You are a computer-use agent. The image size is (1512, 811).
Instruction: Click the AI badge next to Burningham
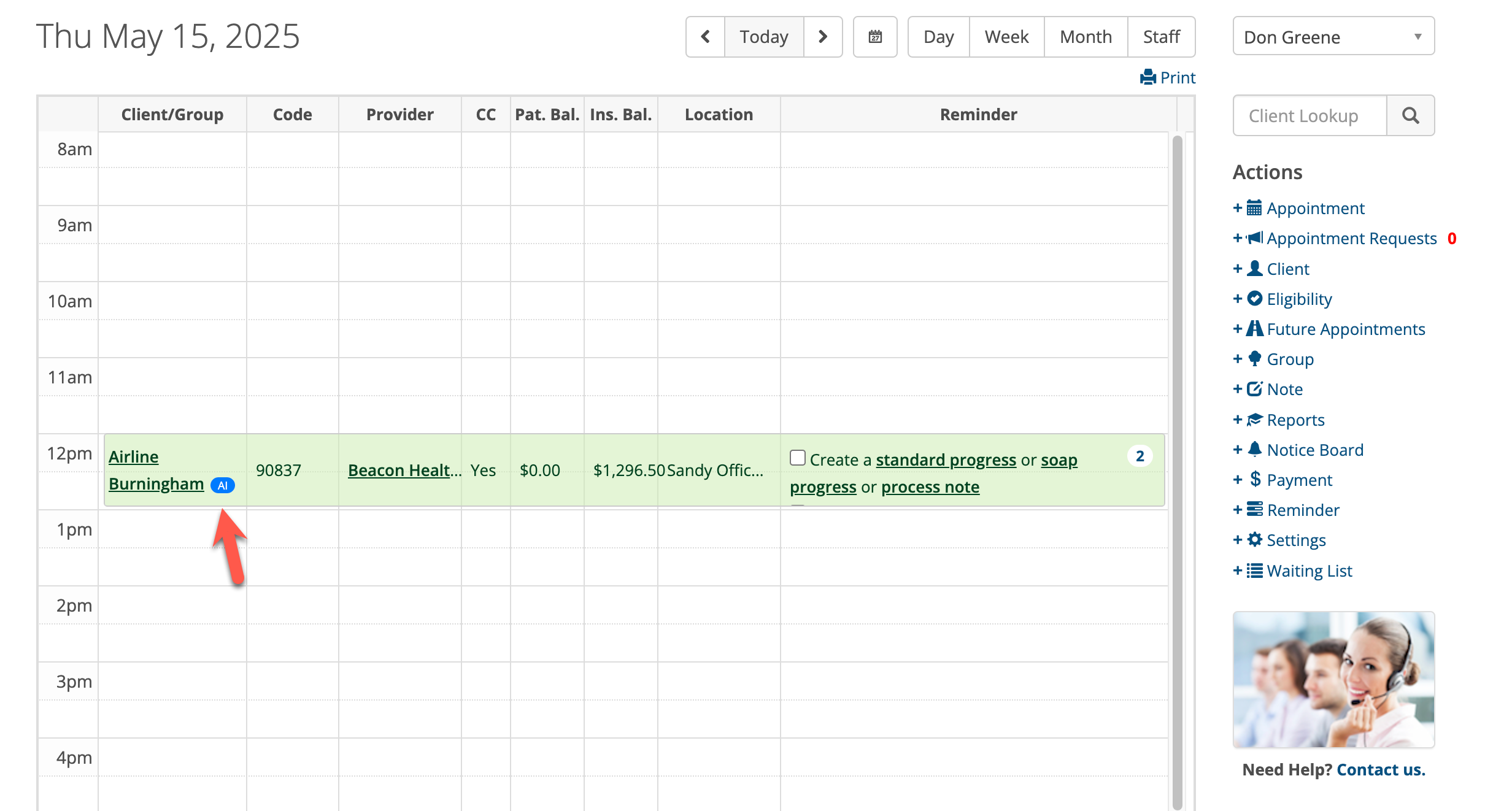point(222,485)
